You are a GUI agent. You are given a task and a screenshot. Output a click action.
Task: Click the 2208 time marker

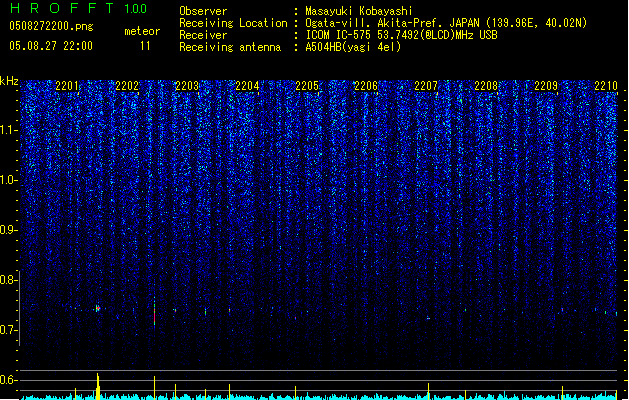(486, 86)
